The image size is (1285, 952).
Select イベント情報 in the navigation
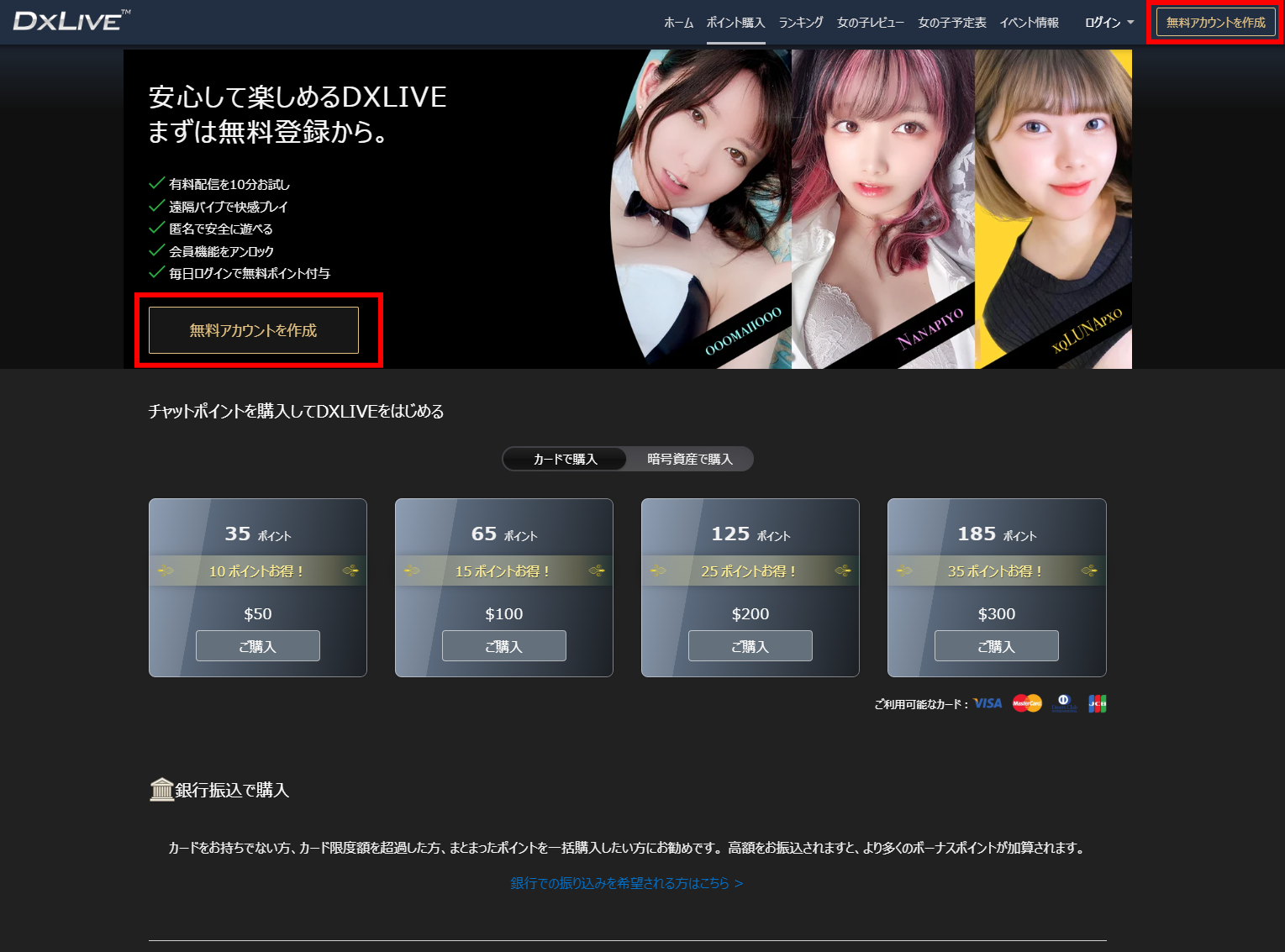click(x=1029, y=23)
